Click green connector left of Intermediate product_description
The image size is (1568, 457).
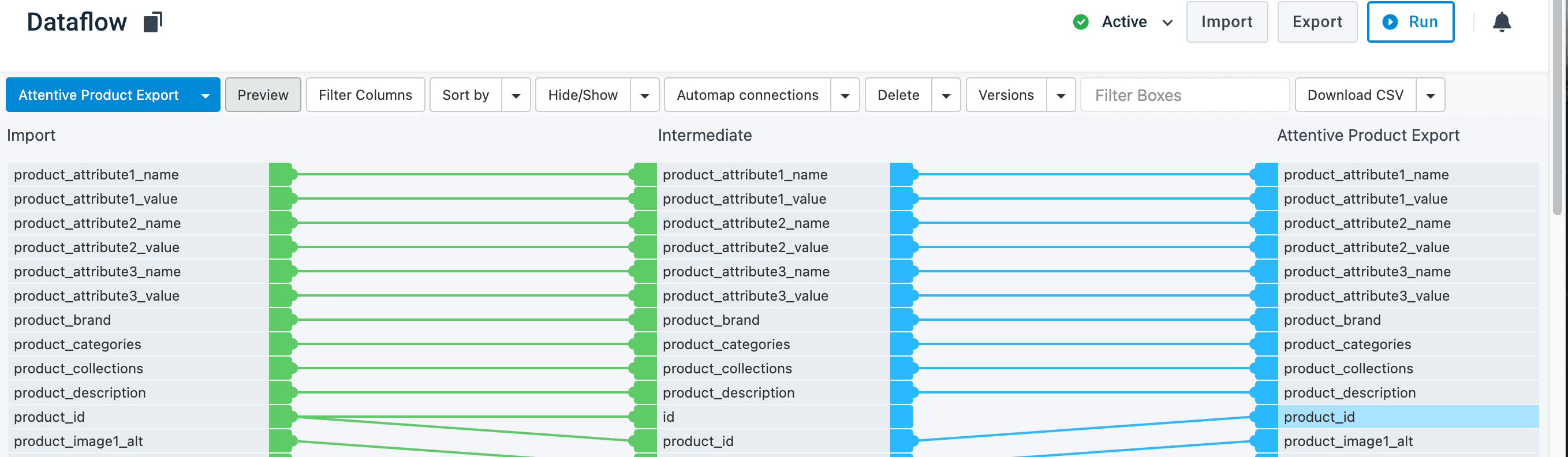click(644, 392)
